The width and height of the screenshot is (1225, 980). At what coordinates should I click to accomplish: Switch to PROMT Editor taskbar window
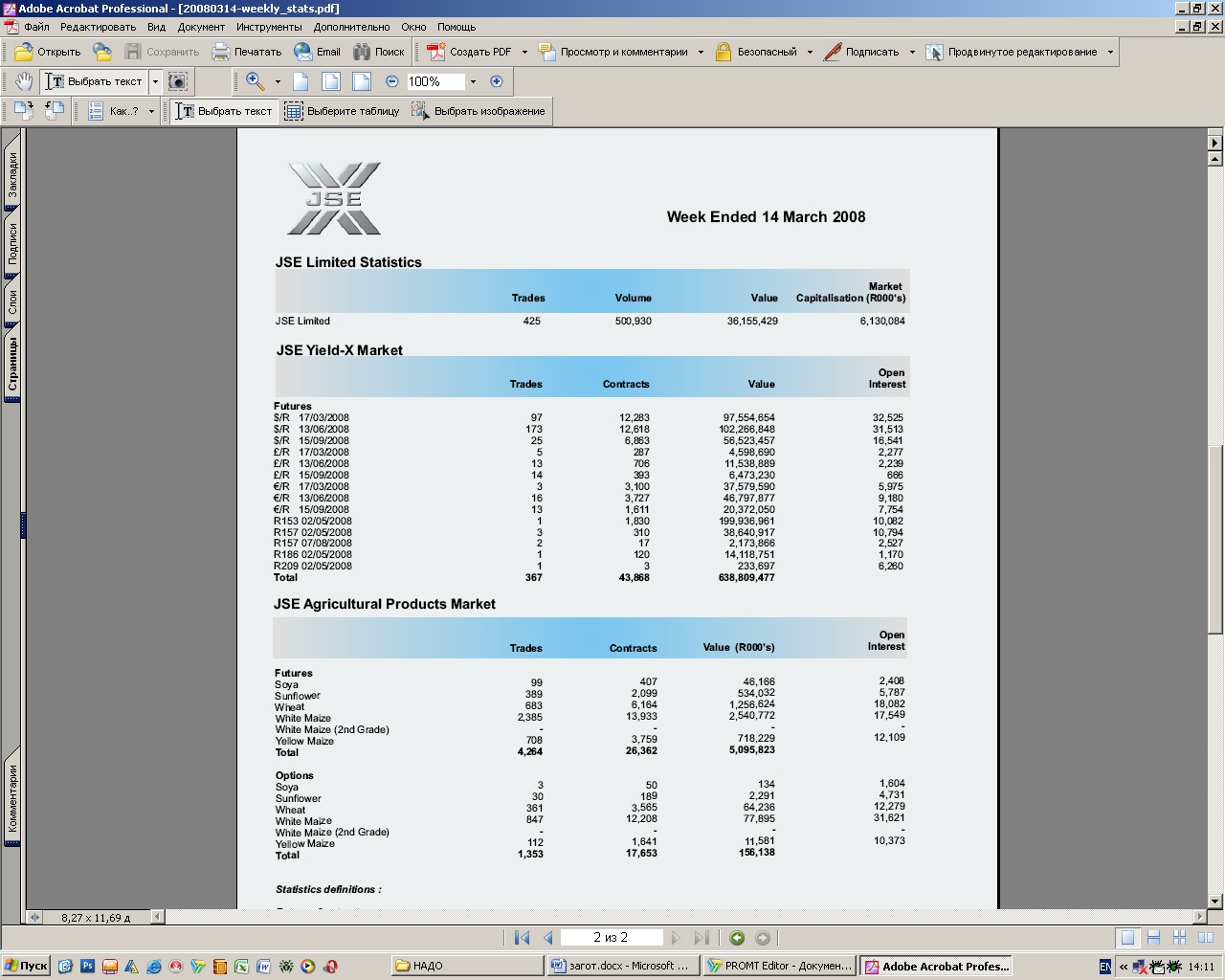(780, 966)
